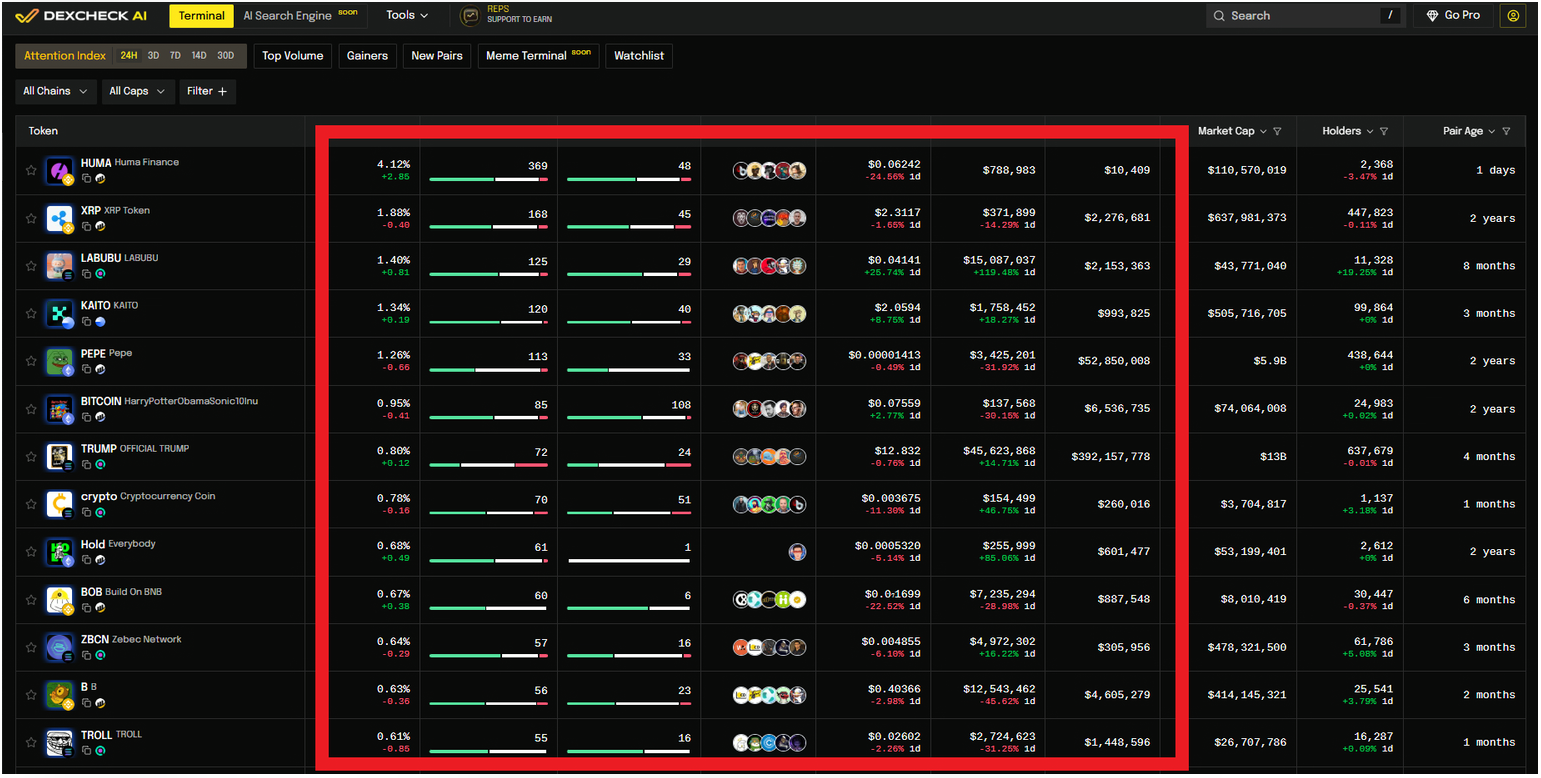1541x778 pixels.
Task: Open the Tools dropdown menu
Action: pos(407,16)
